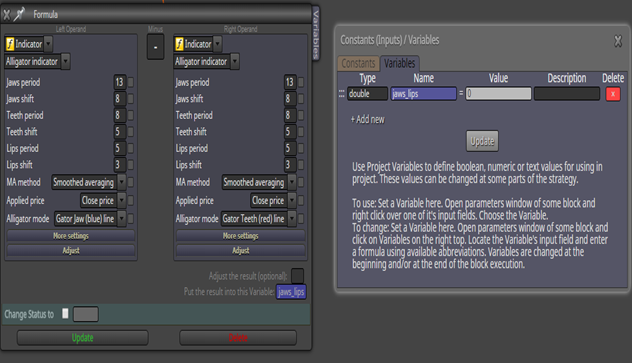Click the double Type field

367,94
